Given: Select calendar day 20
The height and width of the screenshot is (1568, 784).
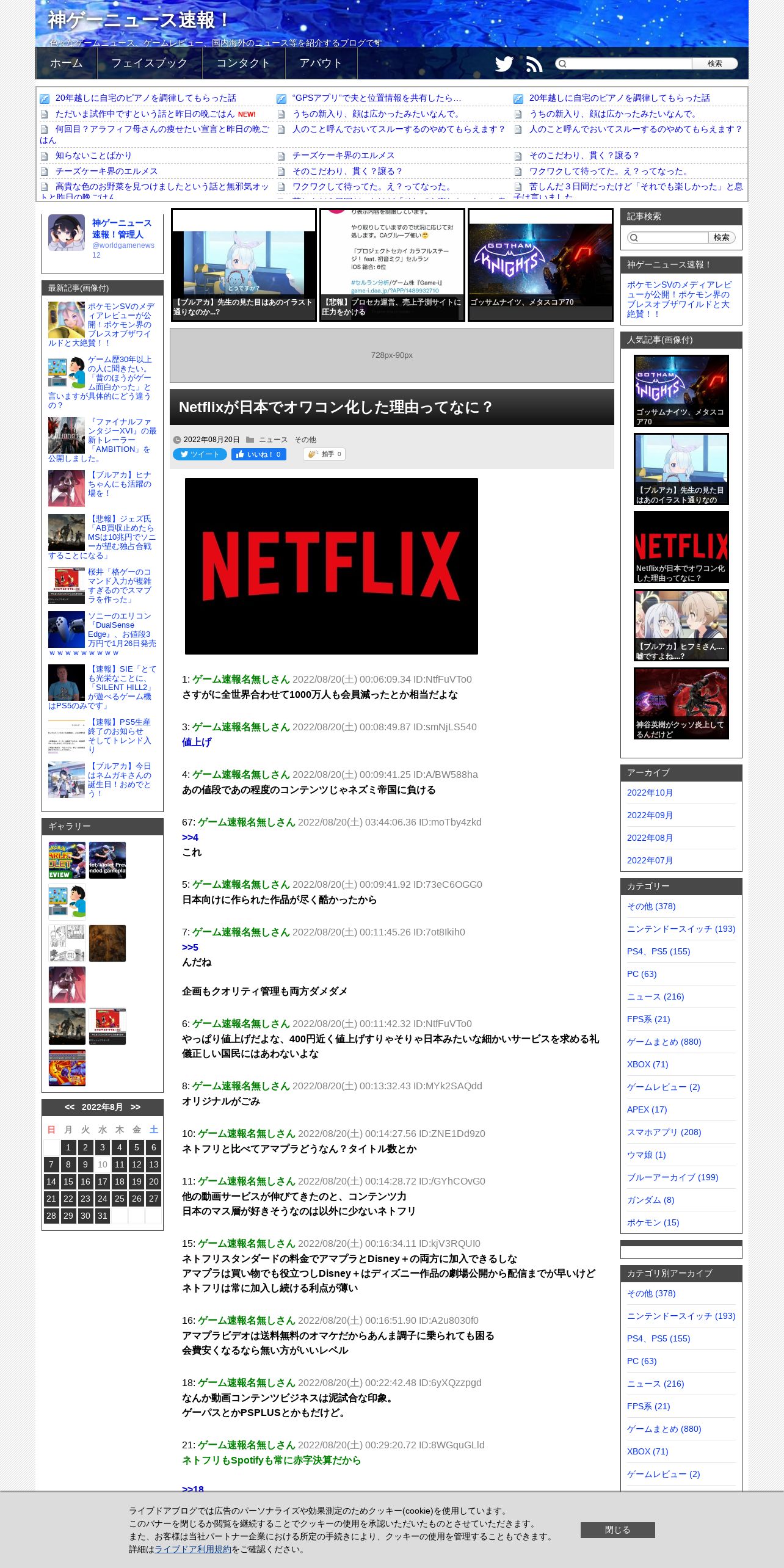Looking at the screenshot, I should point(154,1181).
